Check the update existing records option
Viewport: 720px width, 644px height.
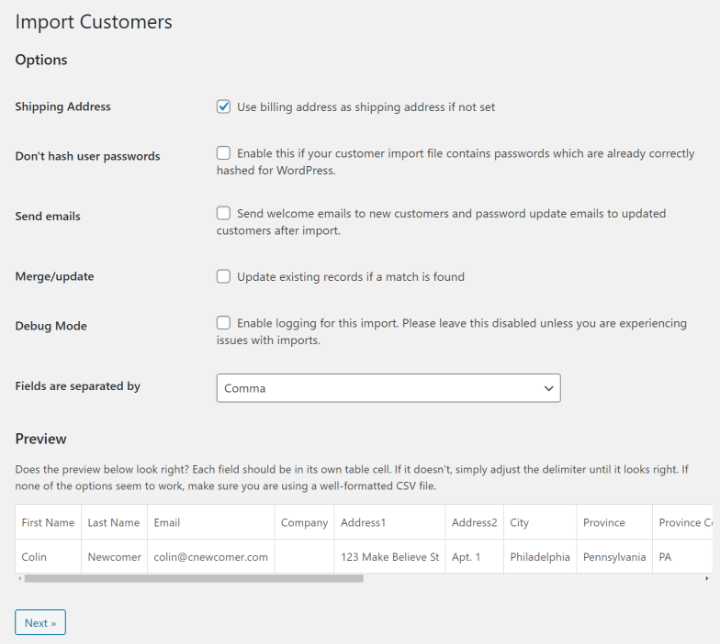click(x=224, y=277)
